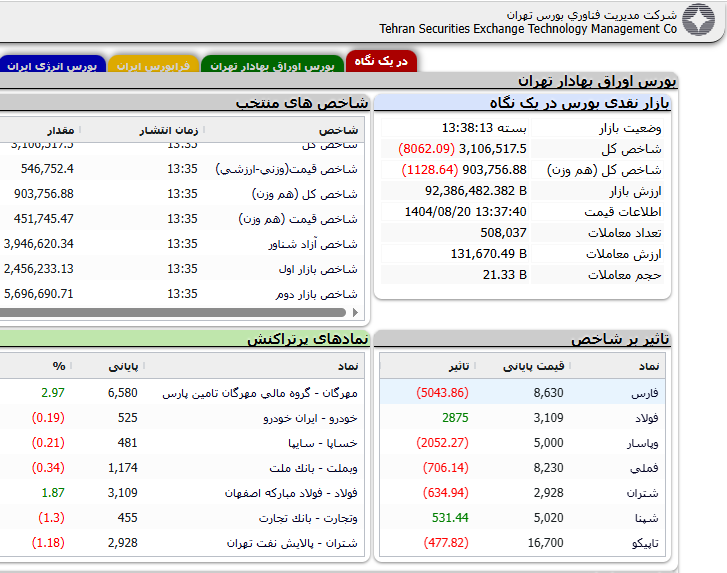Click the closing price 16,700
Viewport: 727px width, 573px height.
(546, 543)
